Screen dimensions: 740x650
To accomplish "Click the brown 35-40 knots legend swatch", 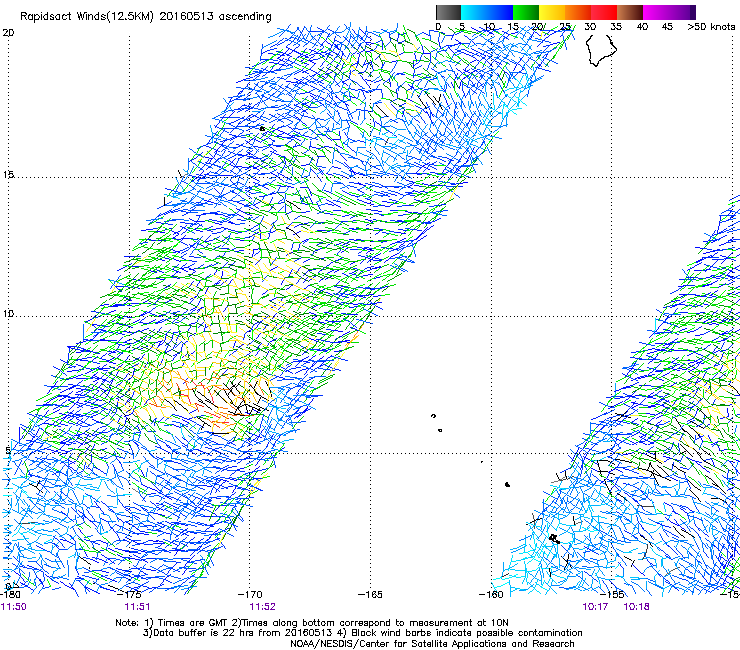I will (630, 12).
